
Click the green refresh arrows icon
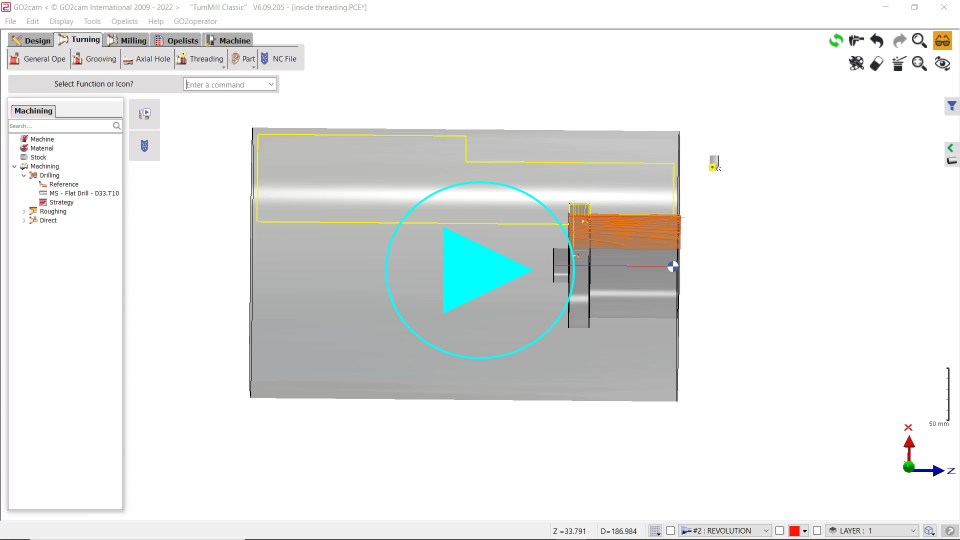(835, 41)
